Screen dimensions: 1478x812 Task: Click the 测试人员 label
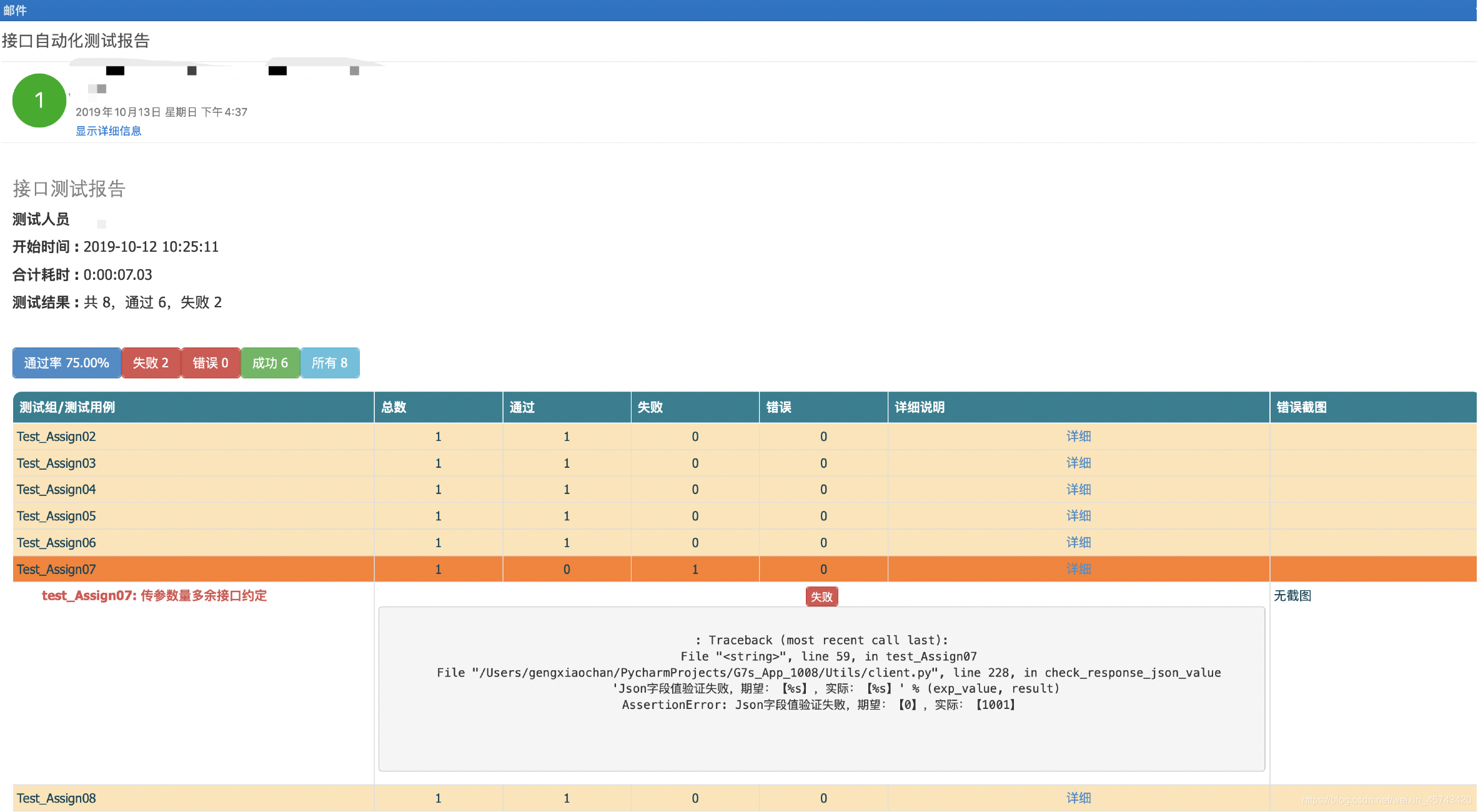coord(41,219)
